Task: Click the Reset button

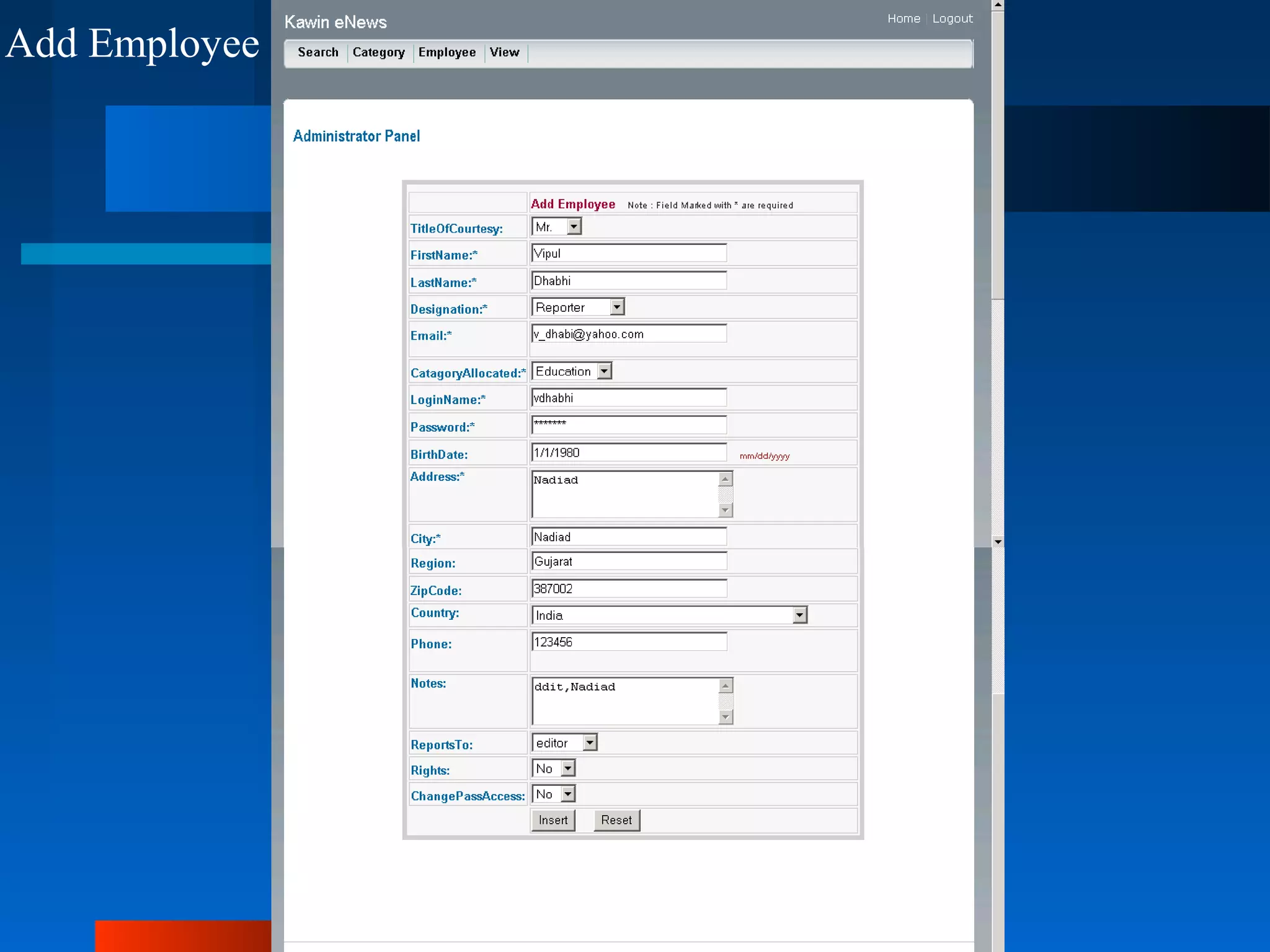Action: [616, 820]
